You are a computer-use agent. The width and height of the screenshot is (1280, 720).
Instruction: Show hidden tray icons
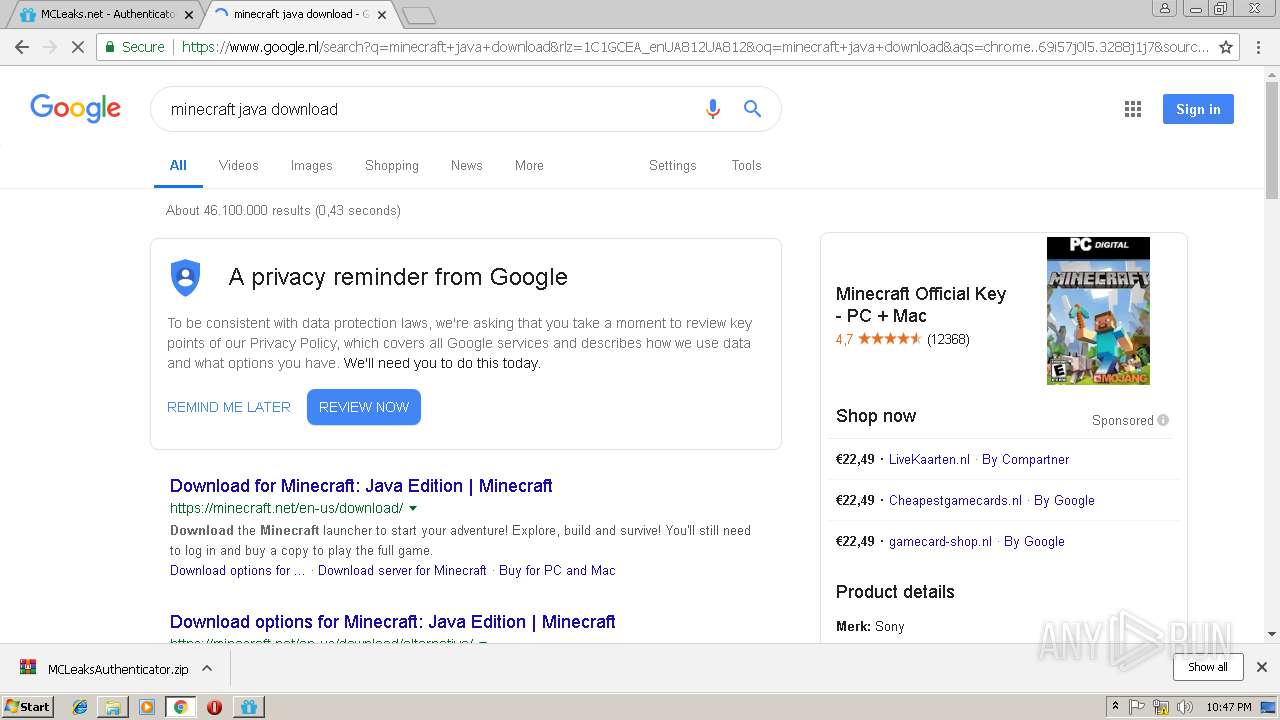pos(1115,707)
